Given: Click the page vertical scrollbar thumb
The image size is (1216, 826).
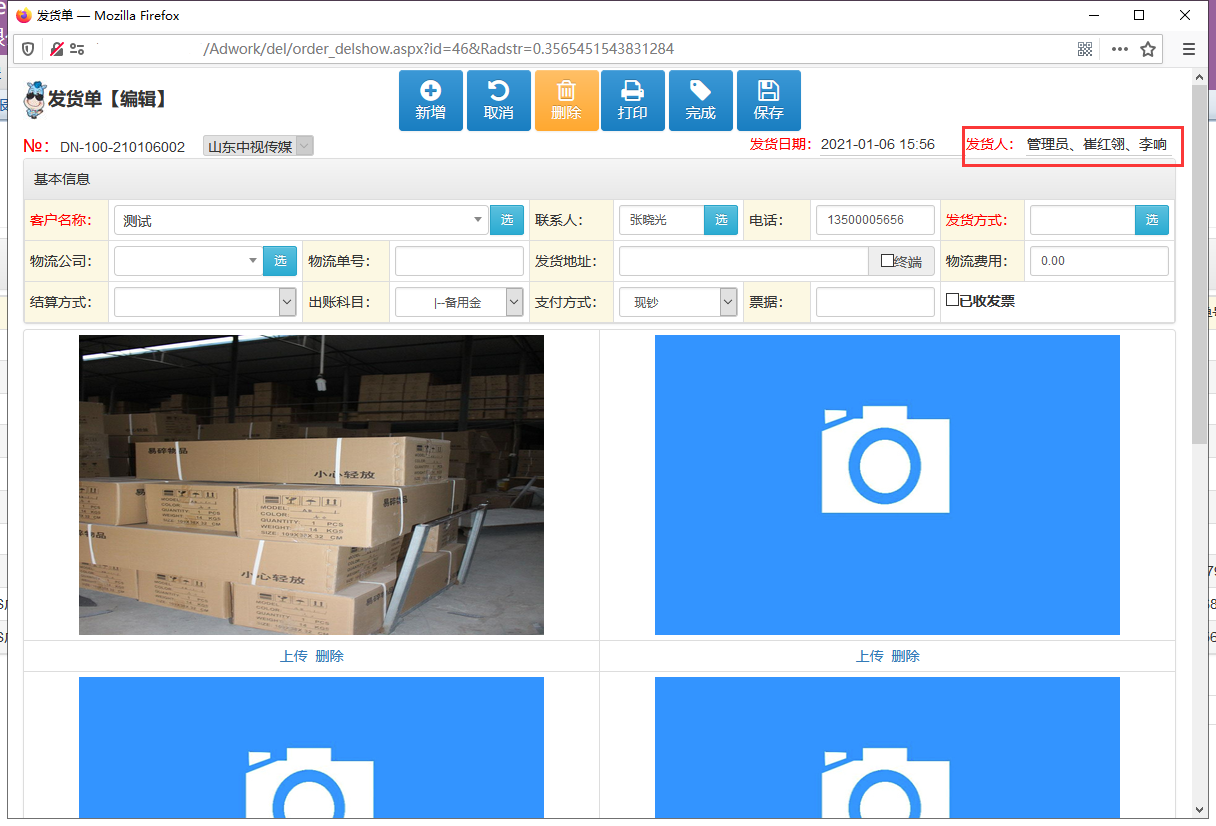Looking at the screenshot, I should [x=1199, y=265].
